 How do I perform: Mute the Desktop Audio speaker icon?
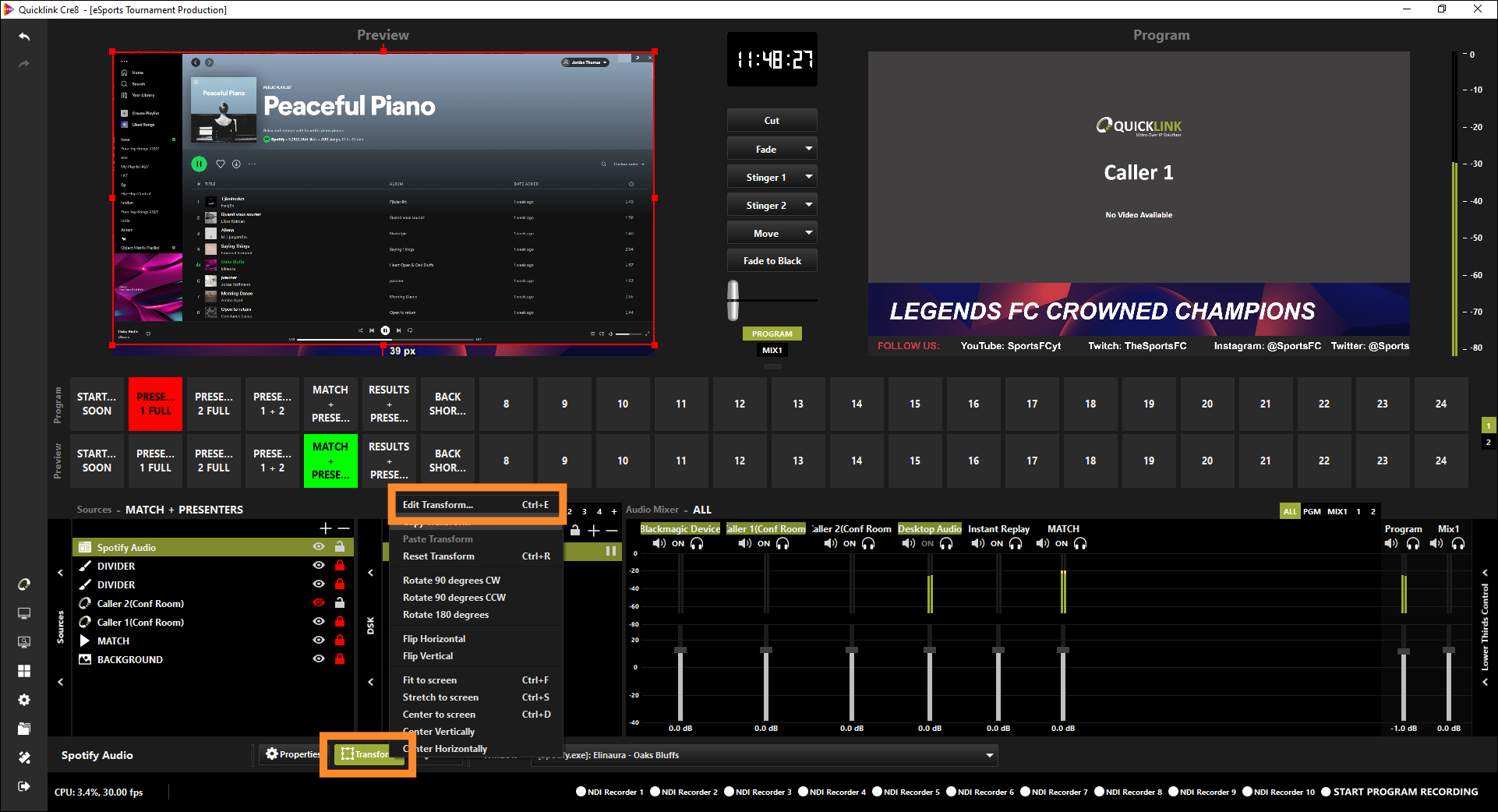point(908,544)
